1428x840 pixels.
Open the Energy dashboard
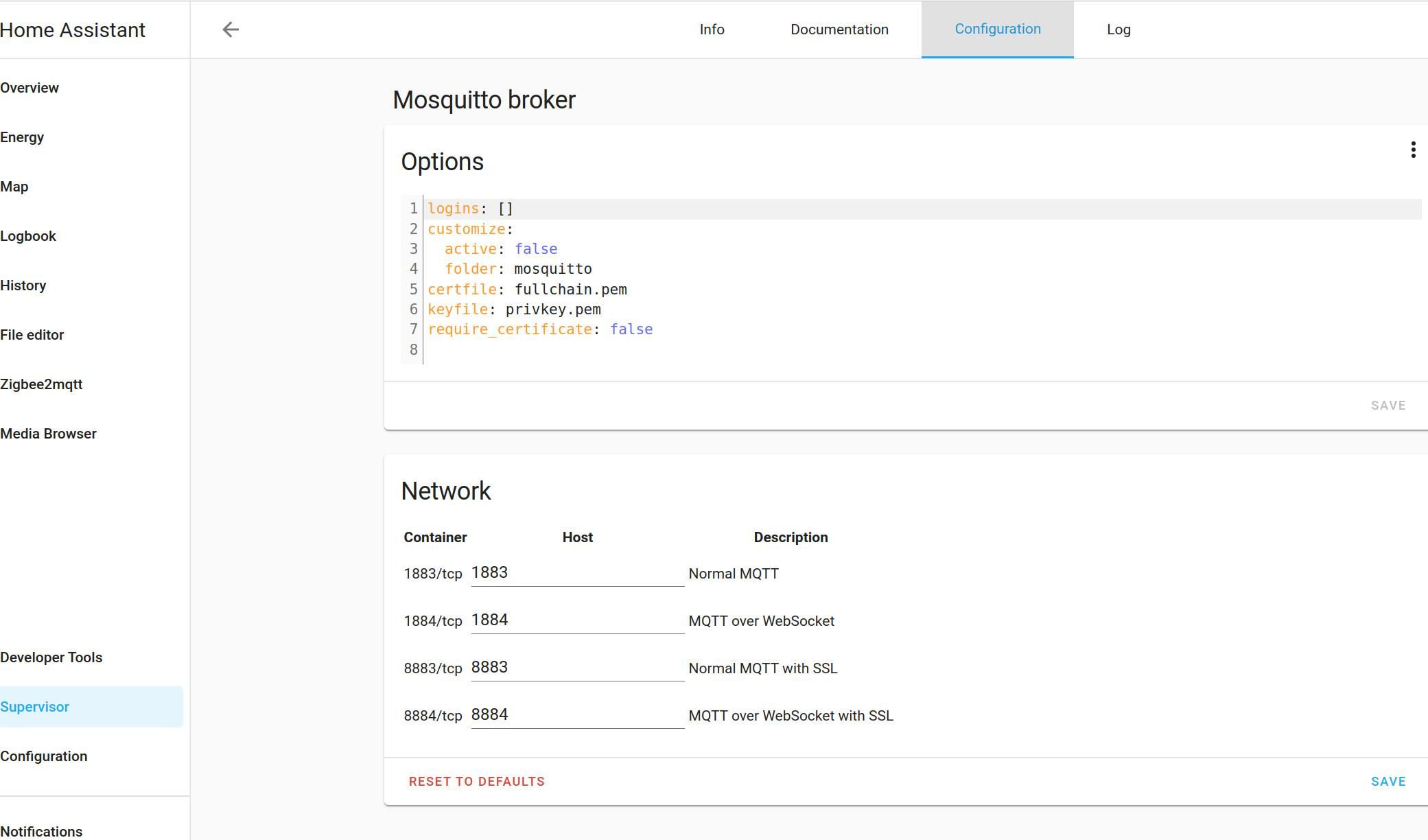[22, 137]
